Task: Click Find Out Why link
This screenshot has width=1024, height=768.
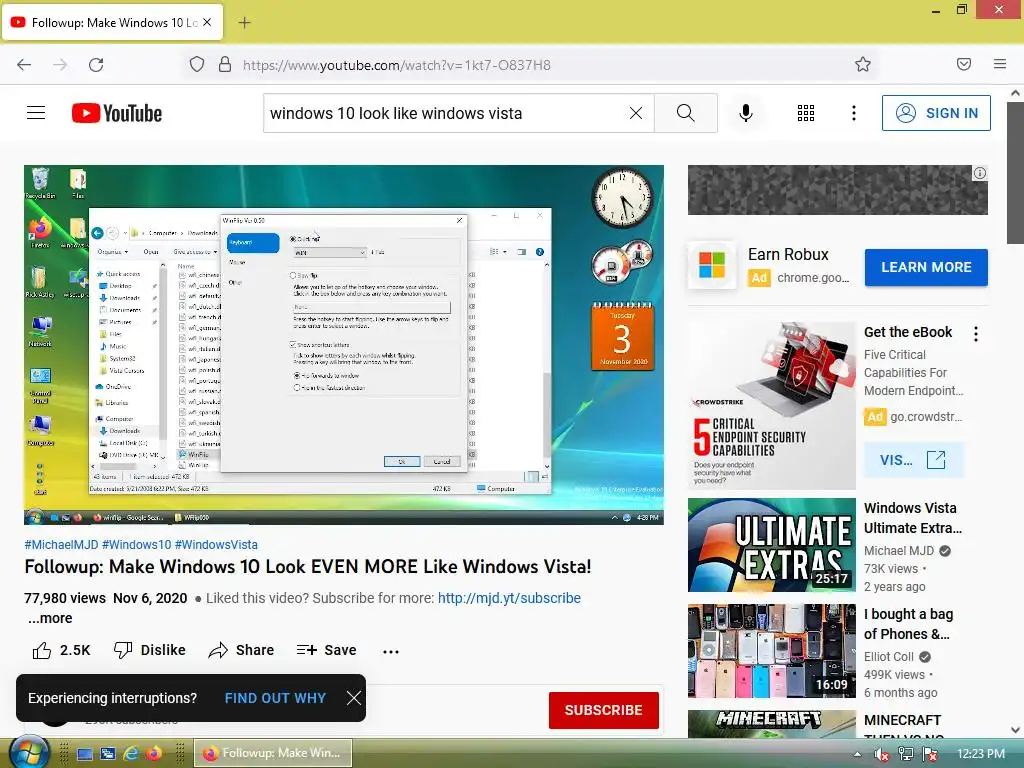Action: coord(275,698)
